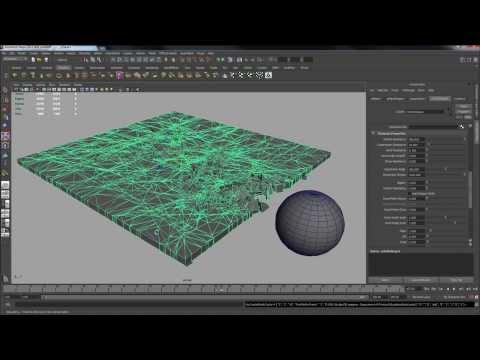Click the New Scene icon on the status line
480x360 pixels.
[33, 60]
